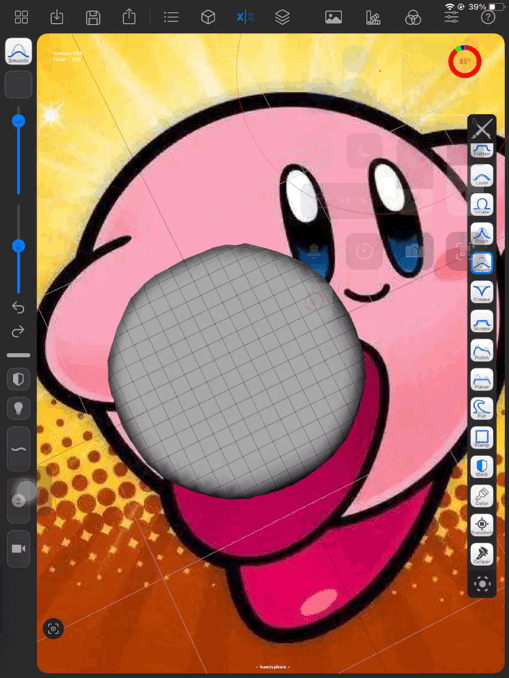Screen dimensions: 509x678
Task: Select the Mask tool
Action: 482,467
